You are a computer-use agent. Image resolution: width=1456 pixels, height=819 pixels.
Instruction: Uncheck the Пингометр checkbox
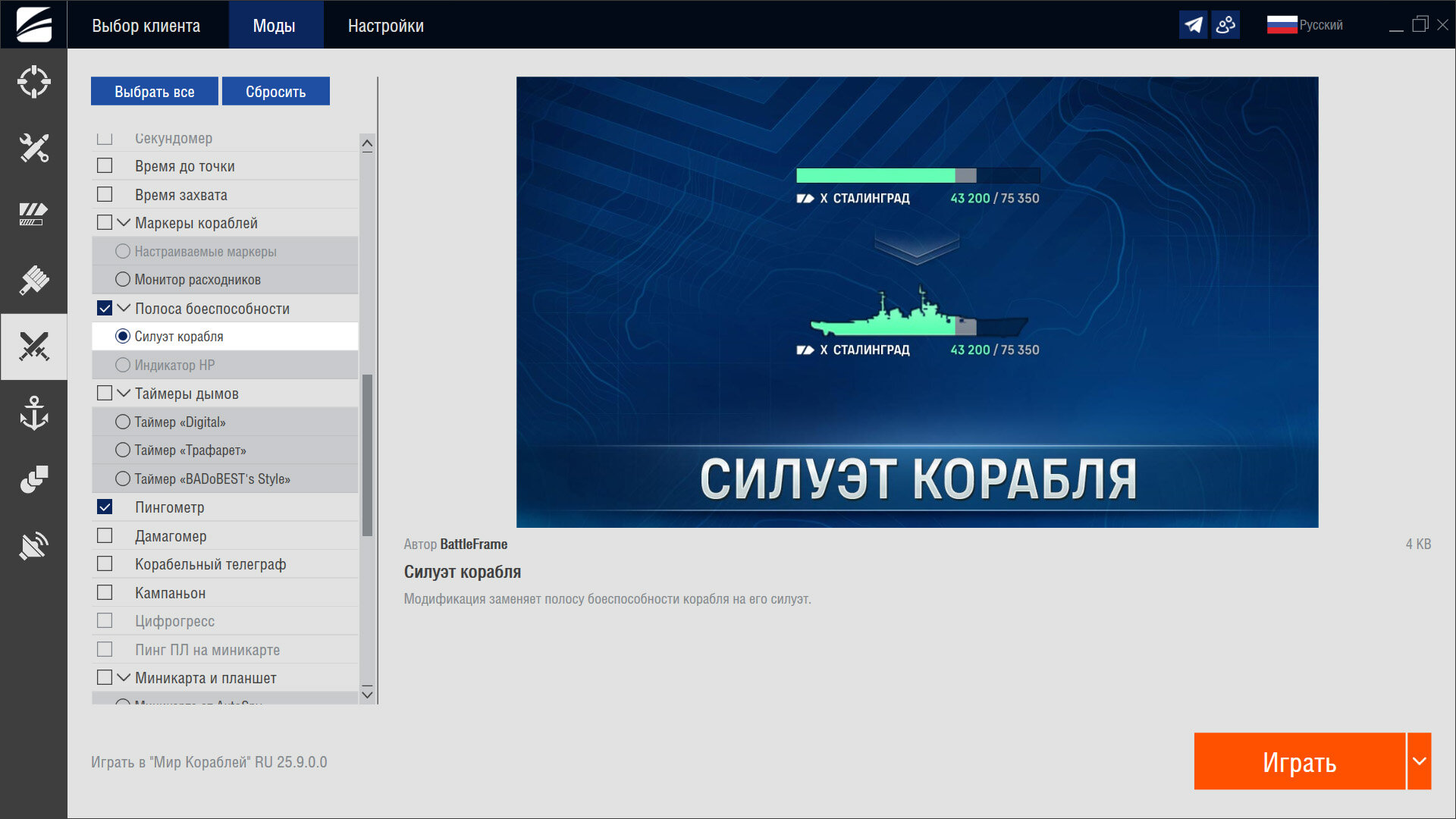105,507
